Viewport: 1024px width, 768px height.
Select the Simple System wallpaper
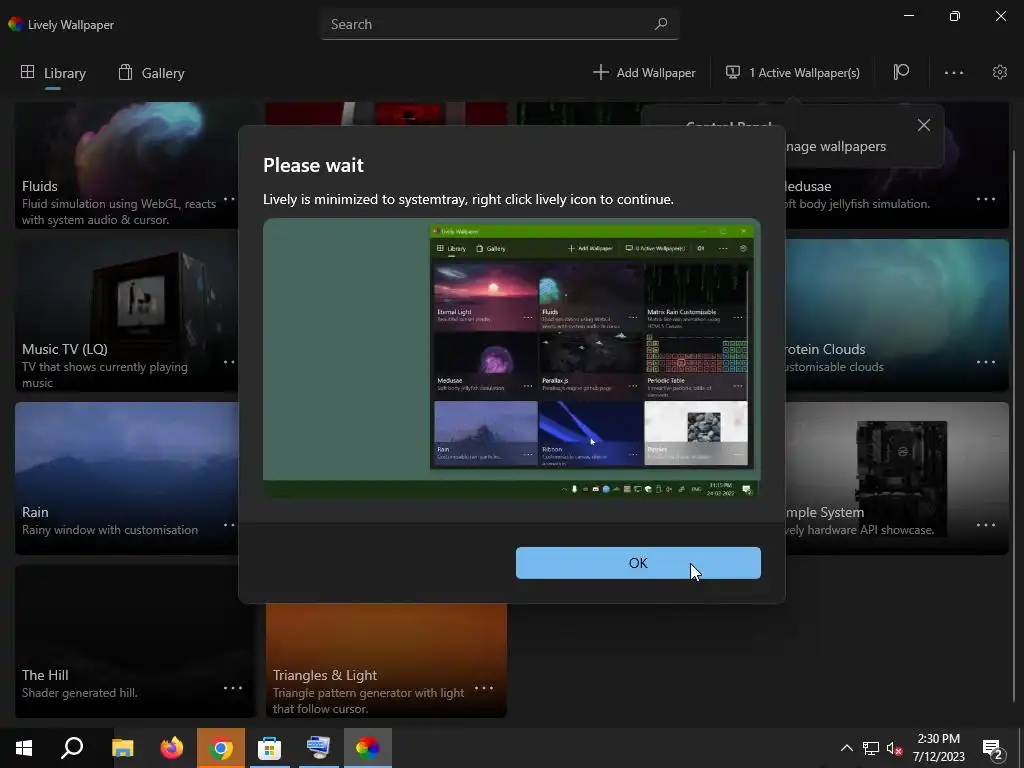(x=897, y=478)
